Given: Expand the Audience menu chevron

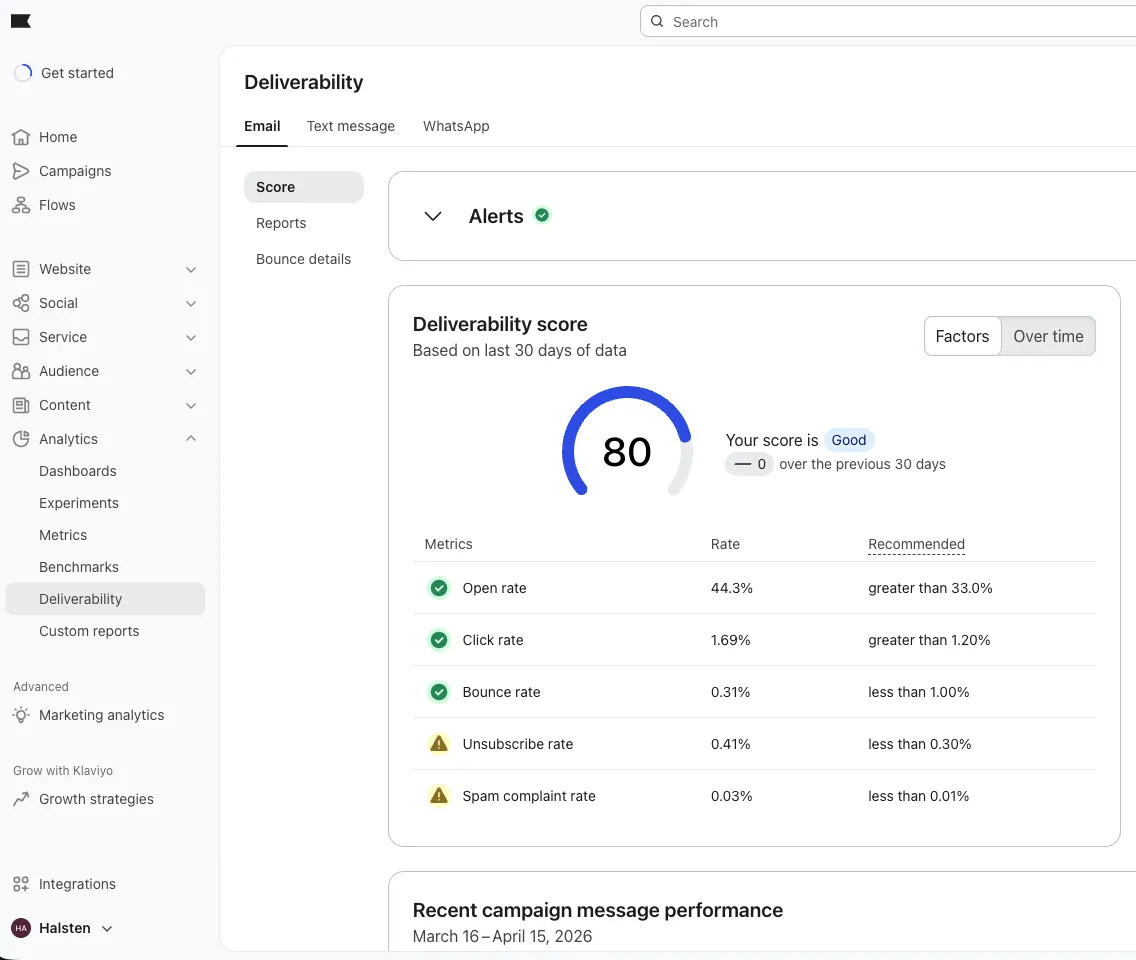Looking at the screenshot, I should (x=191, y=372).
